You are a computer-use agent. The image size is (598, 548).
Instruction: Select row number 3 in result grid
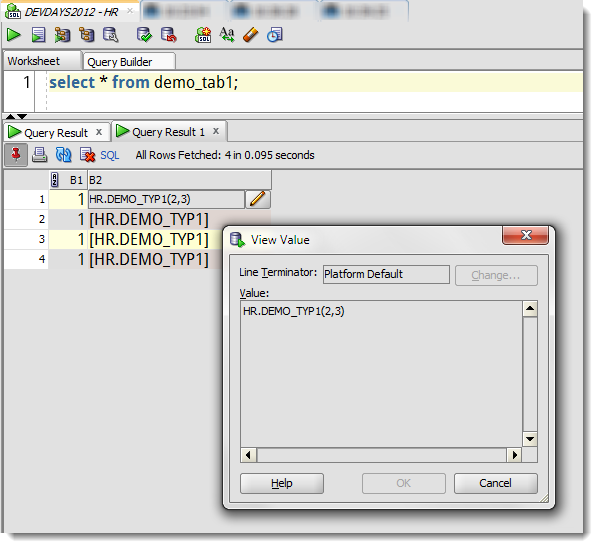click(26, 239)
